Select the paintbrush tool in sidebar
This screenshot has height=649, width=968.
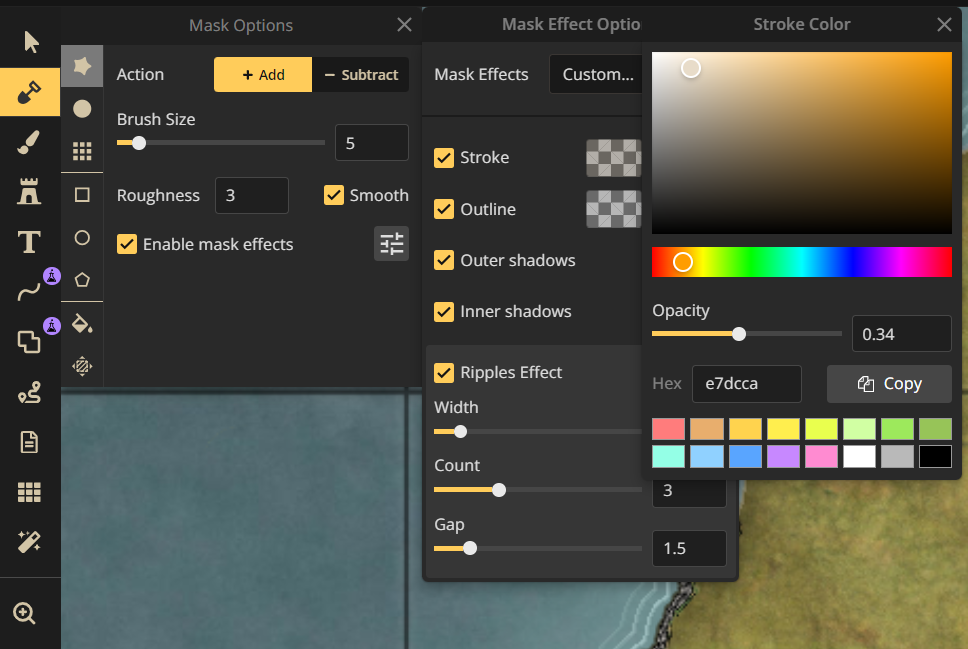(29, 143)
